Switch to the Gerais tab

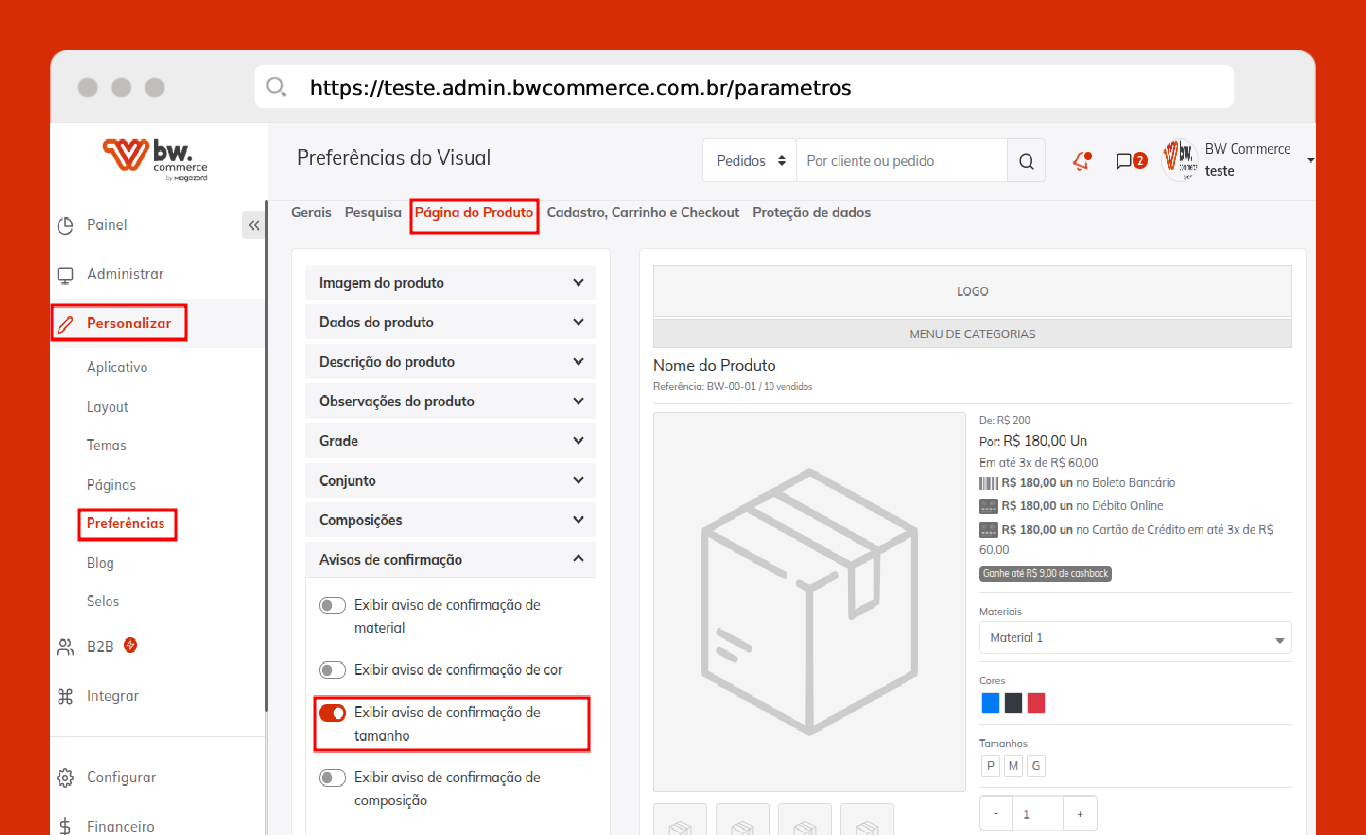[x=311, y=213]
